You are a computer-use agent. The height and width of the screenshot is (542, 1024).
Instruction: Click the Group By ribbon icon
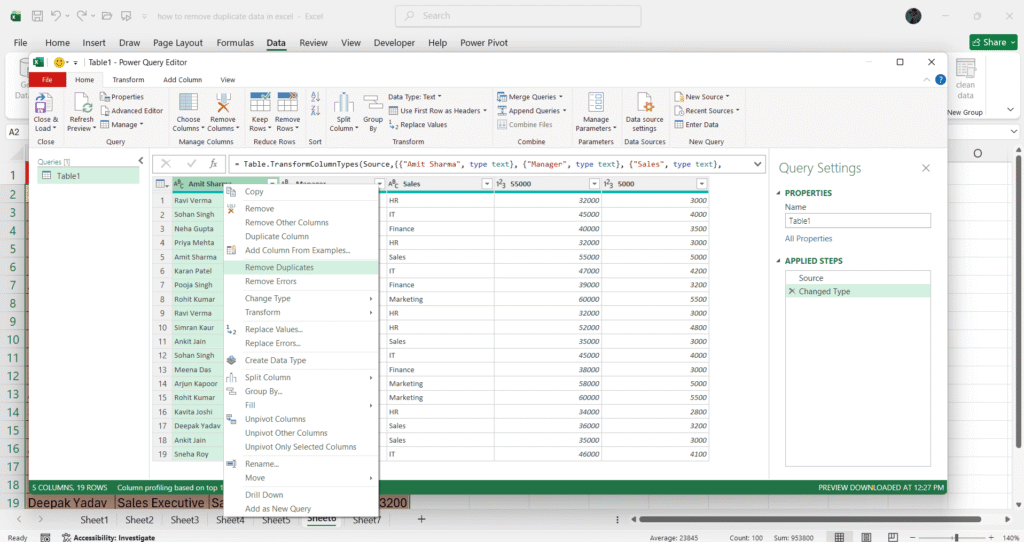373,103
